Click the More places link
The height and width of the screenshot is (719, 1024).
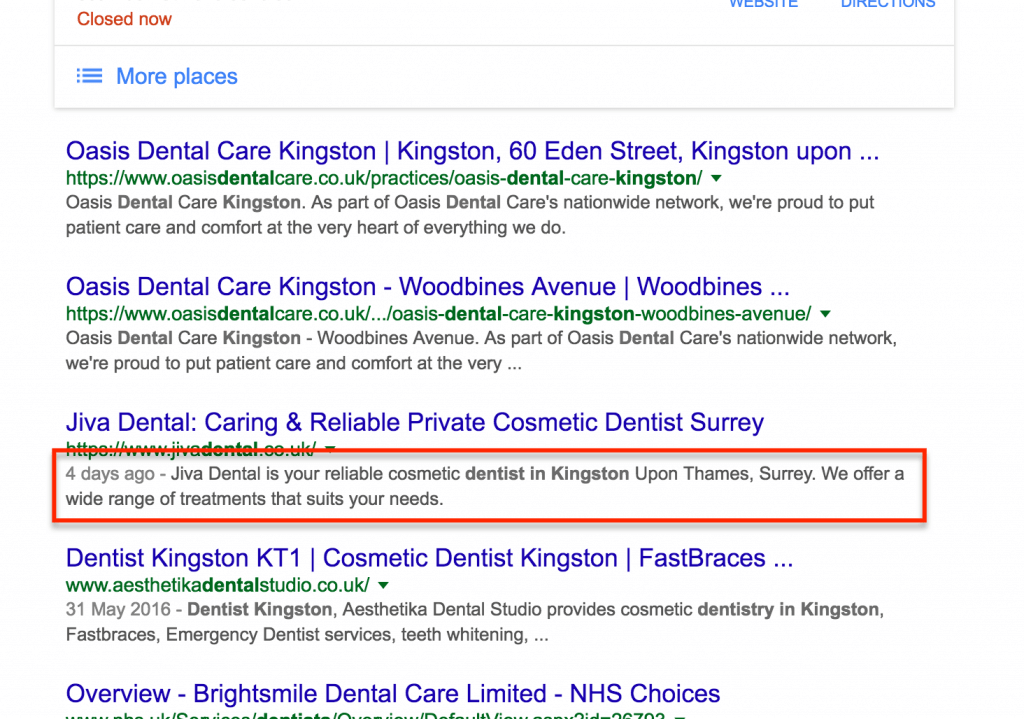[176, 76]
